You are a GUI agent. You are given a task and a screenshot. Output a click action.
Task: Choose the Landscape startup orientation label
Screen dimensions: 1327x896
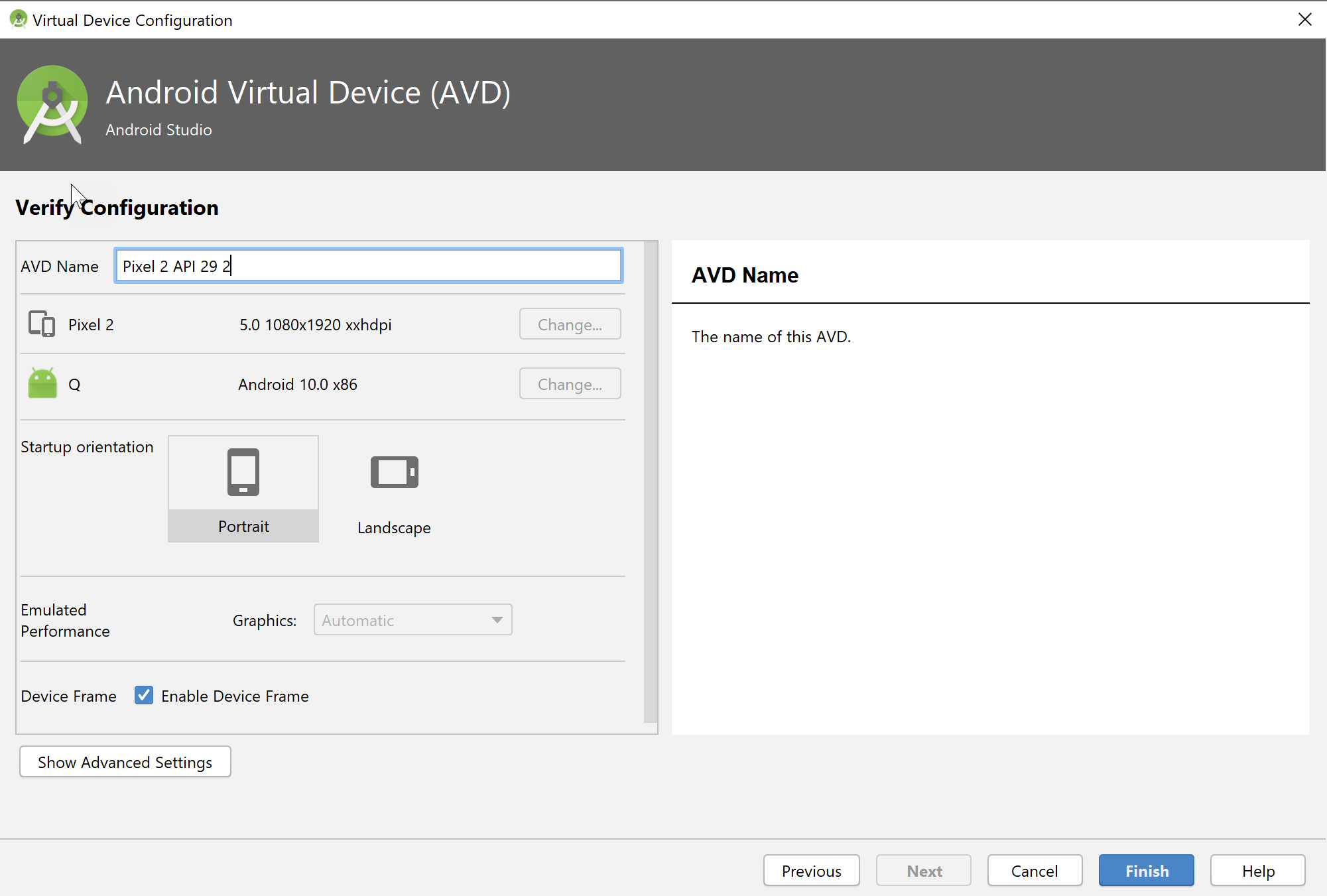click(x=394, y=528)
